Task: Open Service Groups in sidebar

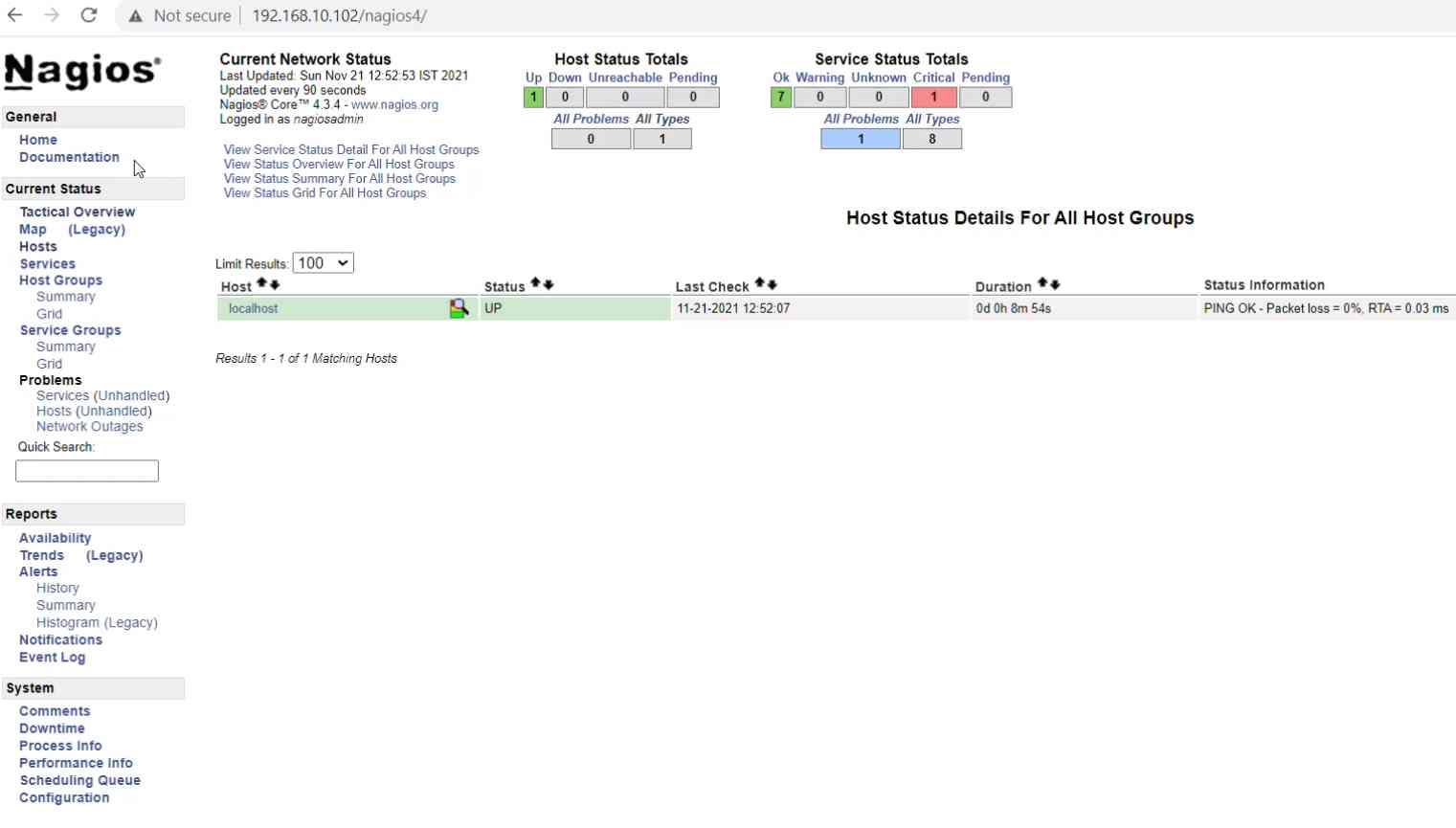Action: pyautogui.click(x=71, y=330)
